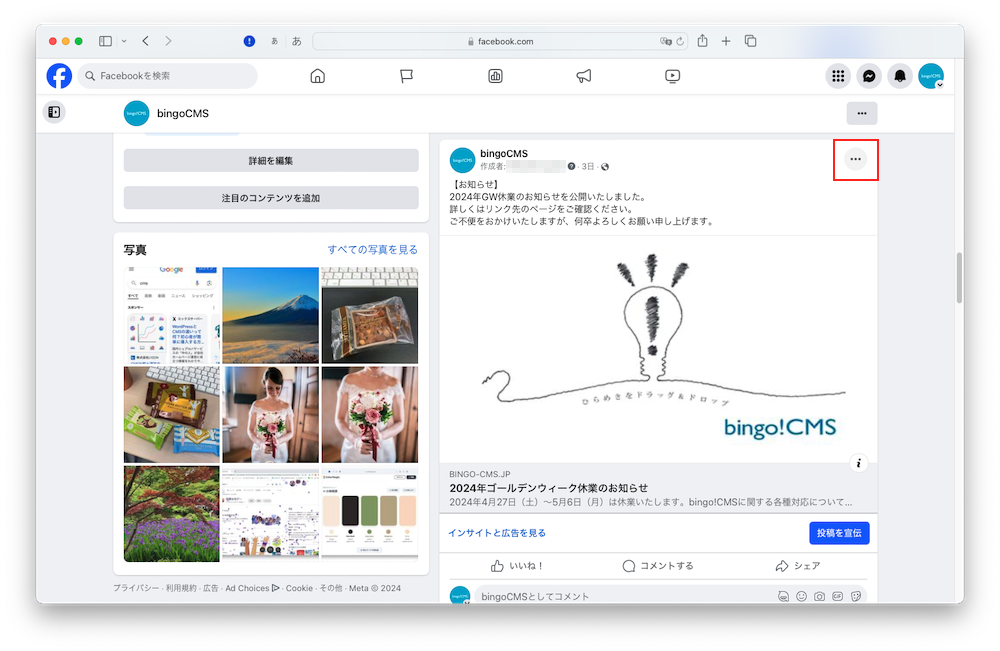This screenshot has width=1000, height=651.
Task: Open the chocolate bars photo
Action: point(172,414)
